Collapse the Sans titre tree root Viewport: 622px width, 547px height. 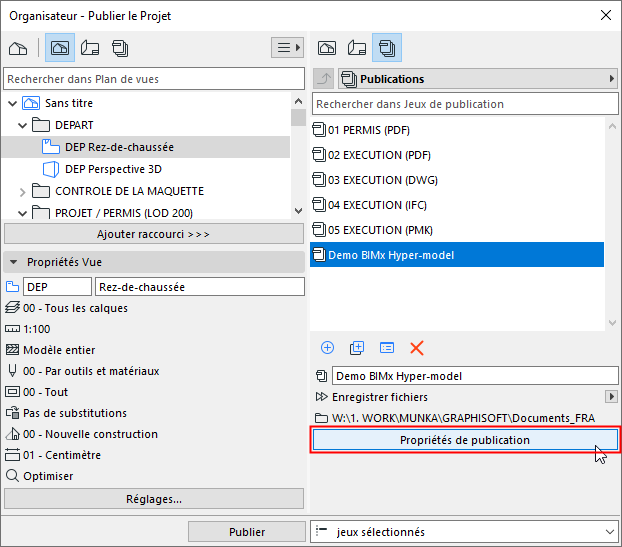pyautogui.click(x=13, y=104)
